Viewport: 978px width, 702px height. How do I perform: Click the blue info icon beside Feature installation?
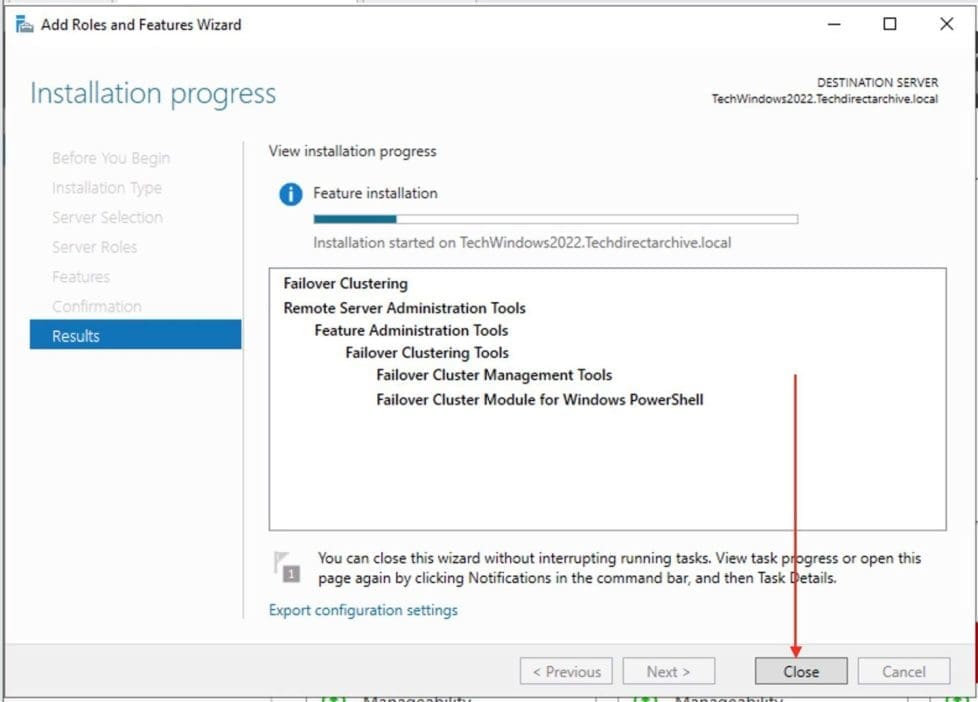pyautogui.click(x=290, y=195)
